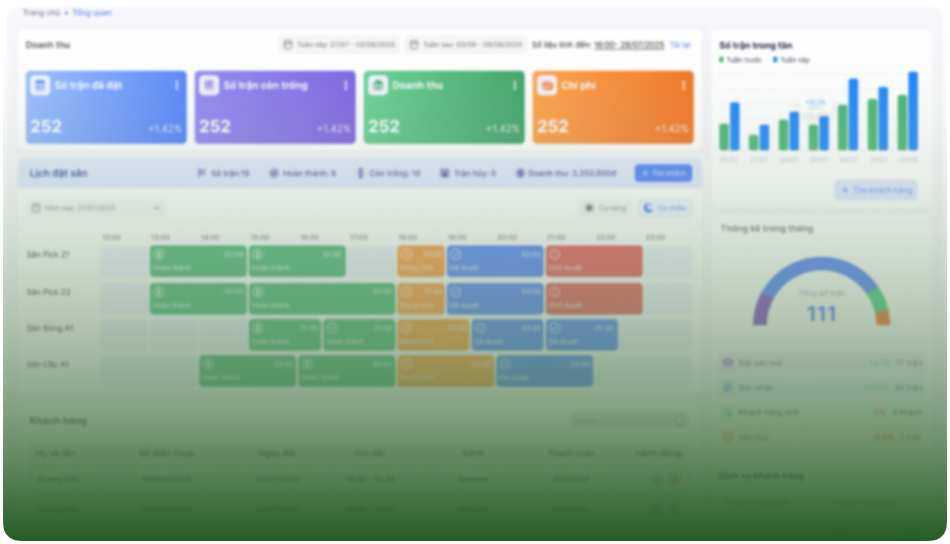Screen dimensions: 950x544
Task: Click the Tải lại reload link
Action: click(x=680, y=45)
